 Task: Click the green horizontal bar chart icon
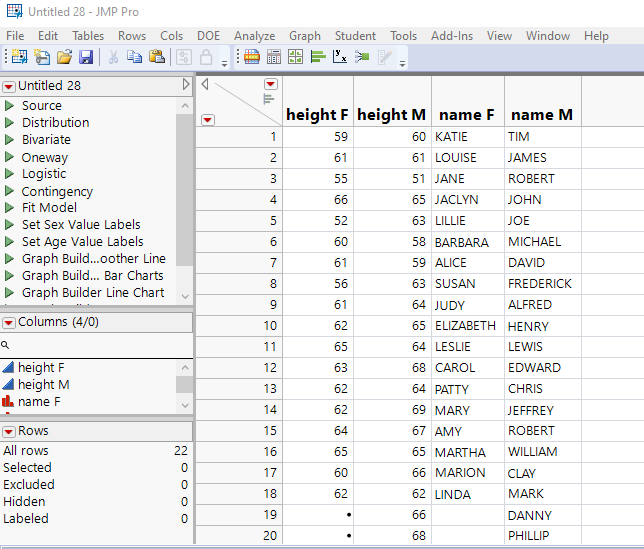tap(318, 57)
